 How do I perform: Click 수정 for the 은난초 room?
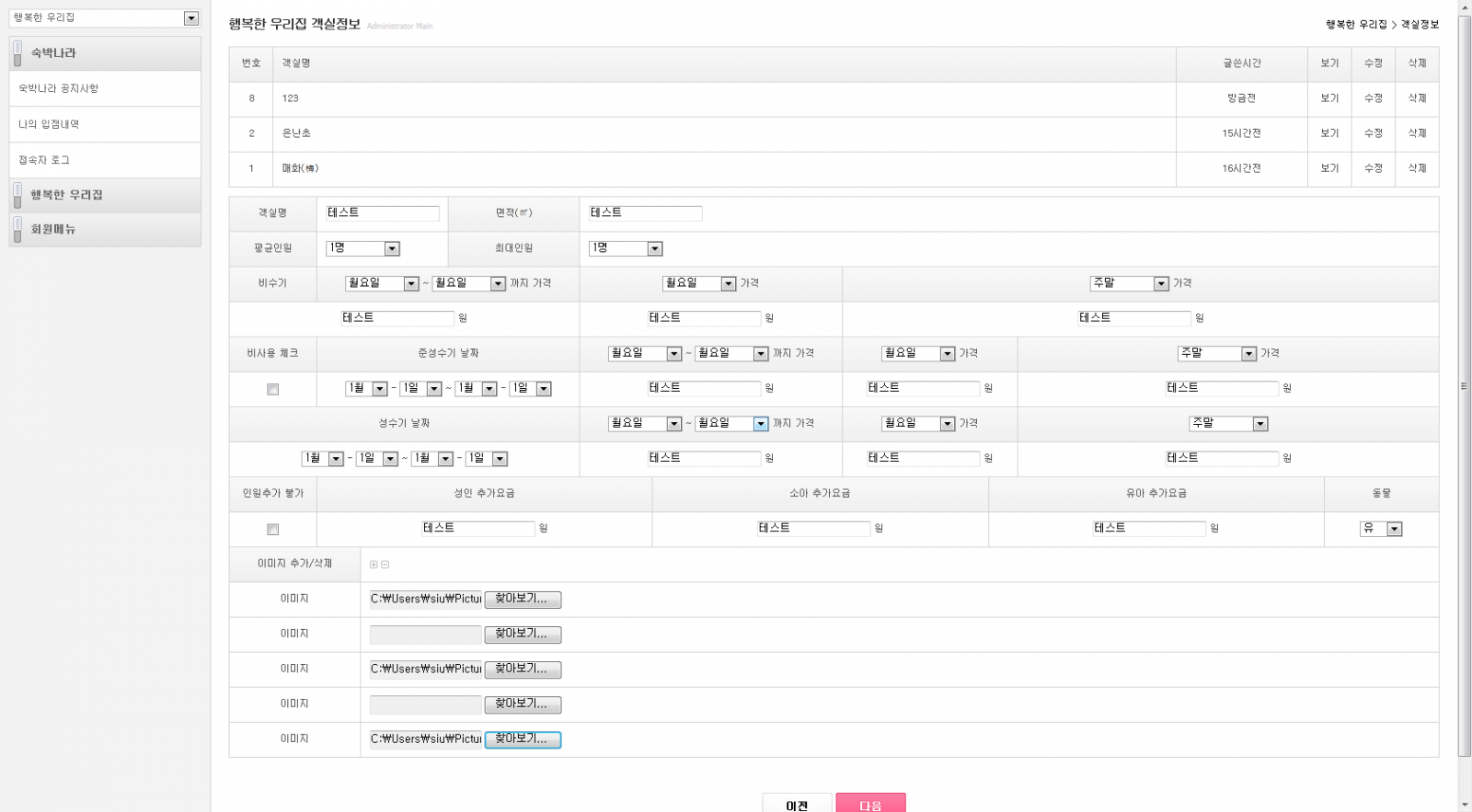(1373, 133)
